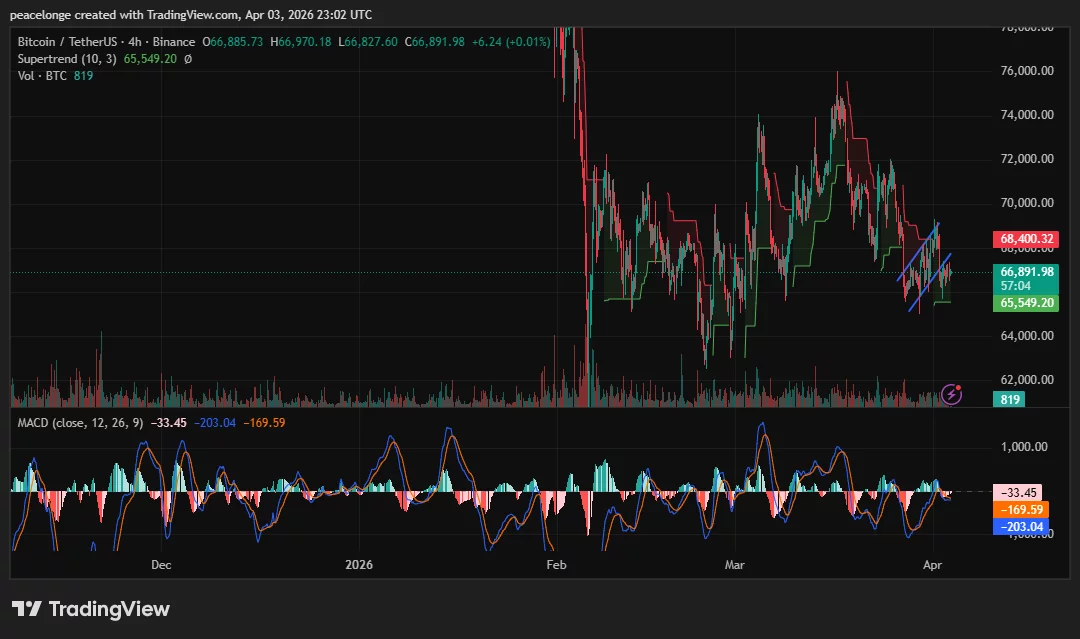Screen dimensions: 1080x639
Task: Click the Feb label on the time axis
Action: 556,564
